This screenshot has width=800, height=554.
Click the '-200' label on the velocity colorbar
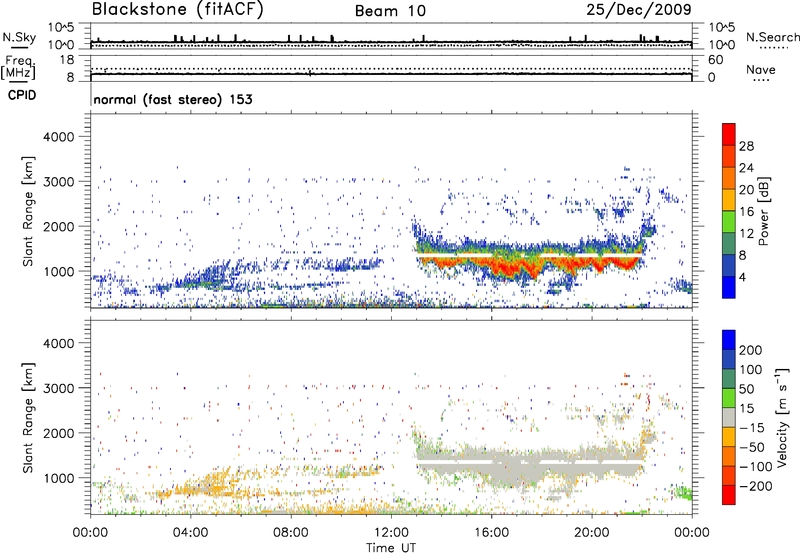click(x=755, y=486)
